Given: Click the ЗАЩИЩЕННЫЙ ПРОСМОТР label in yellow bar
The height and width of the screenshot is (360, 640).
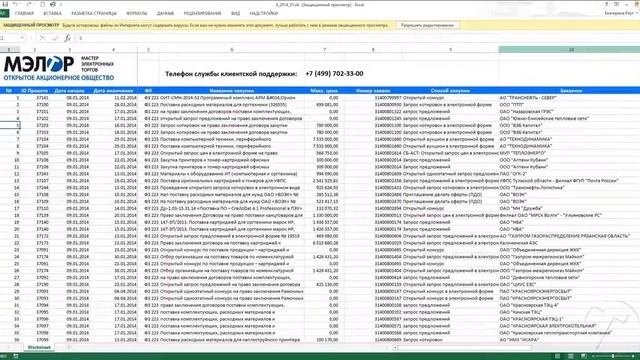Looking at the screenshot, I should pyautogui.click(x=31, y=25).
